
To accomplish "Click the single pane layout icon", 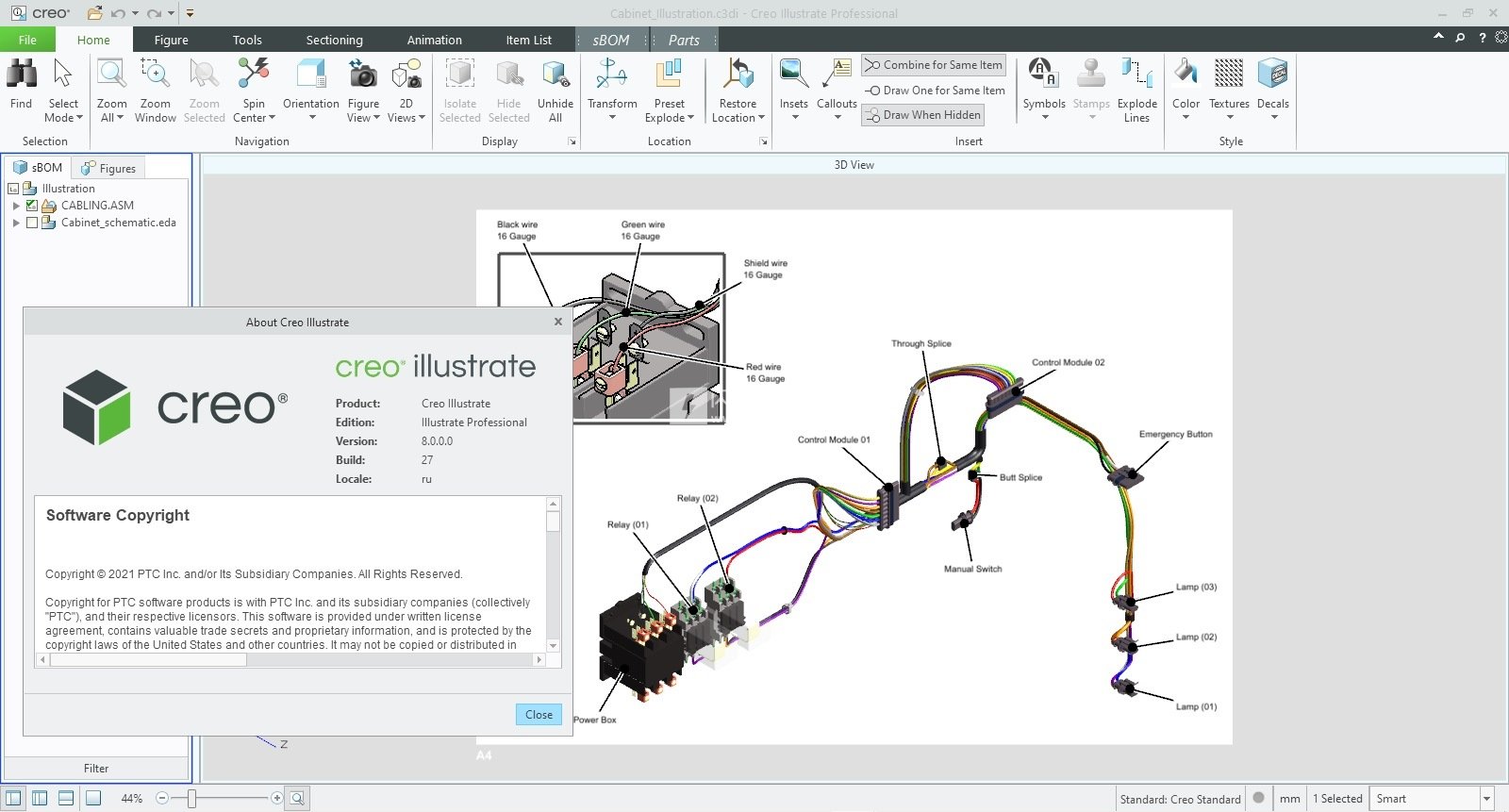I will pos(92,798).
